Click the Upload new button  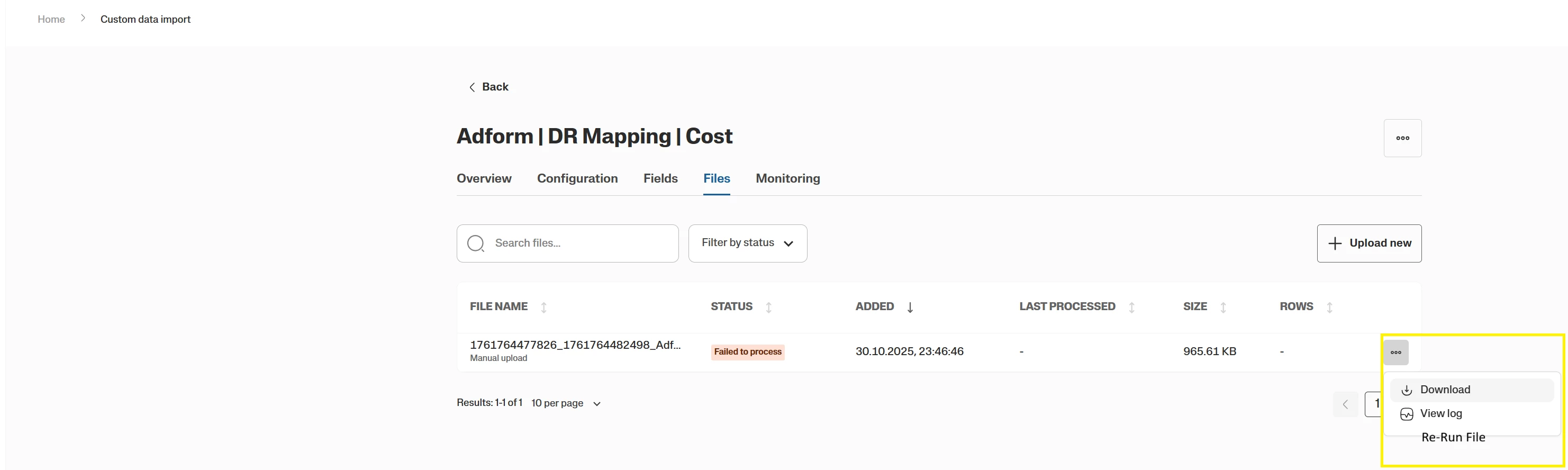tap(1369, 243)
